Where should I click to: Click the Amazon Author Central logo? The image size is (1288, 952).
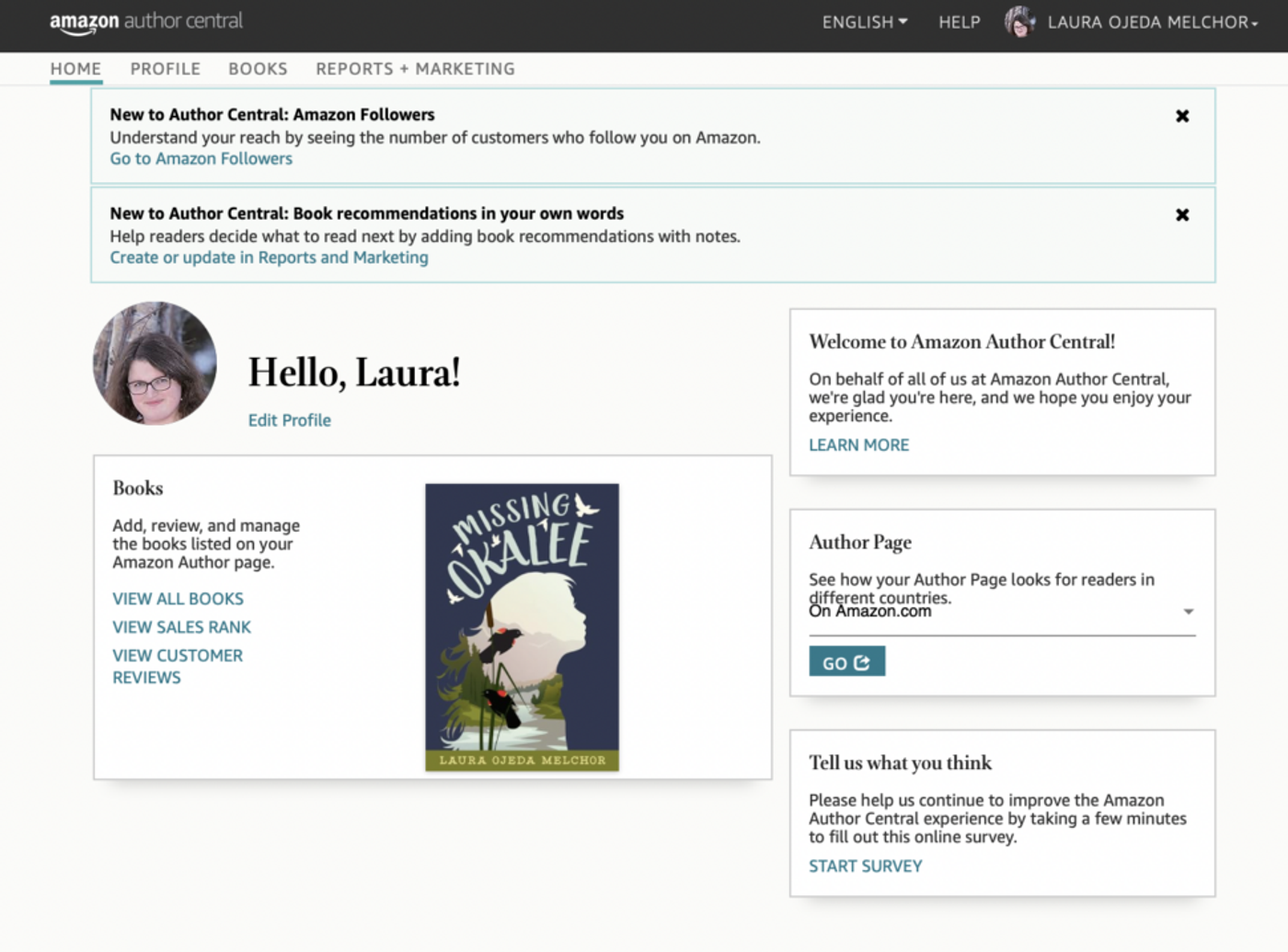(x=146, y=22)
